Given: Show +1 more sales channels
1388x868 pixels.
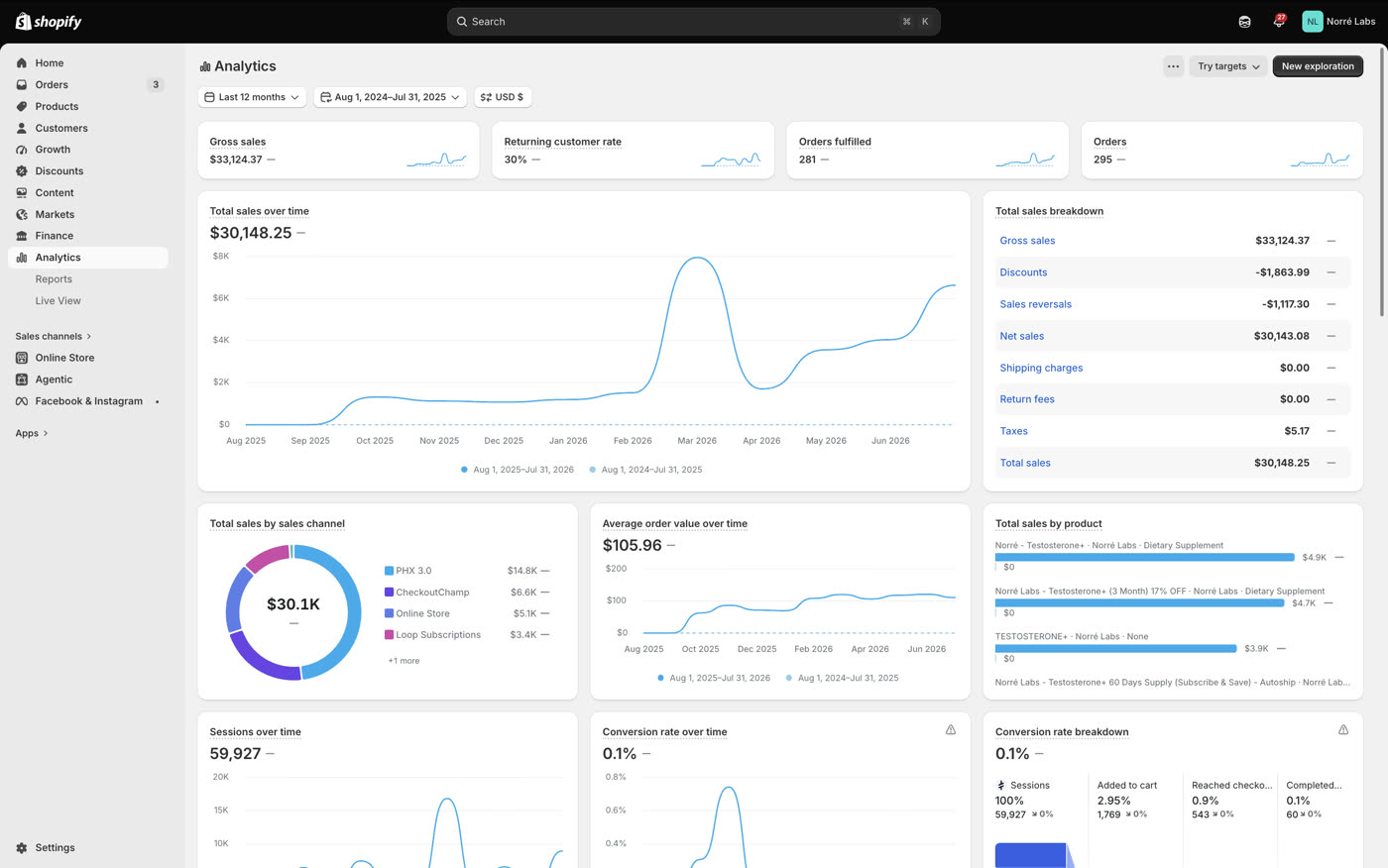Looking at the screenshot, I should point(404,661).
